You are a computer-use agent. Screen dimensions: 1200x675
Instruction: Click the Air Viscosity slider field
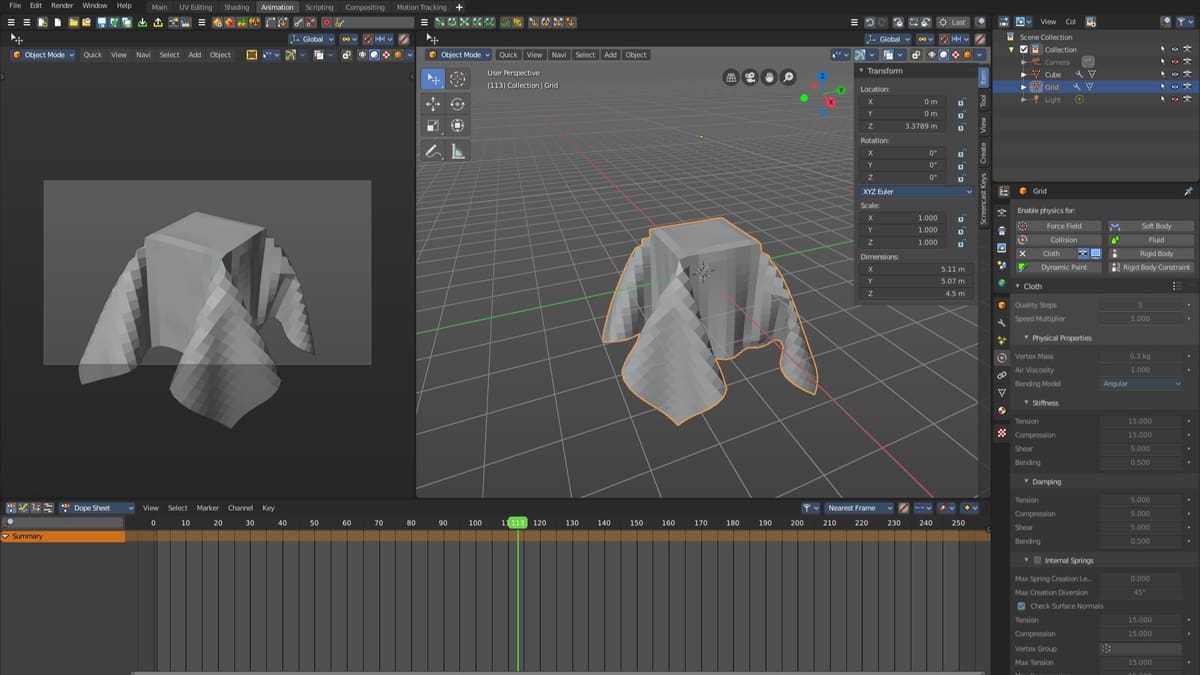pyautogui.click(x=1141, y=370)
